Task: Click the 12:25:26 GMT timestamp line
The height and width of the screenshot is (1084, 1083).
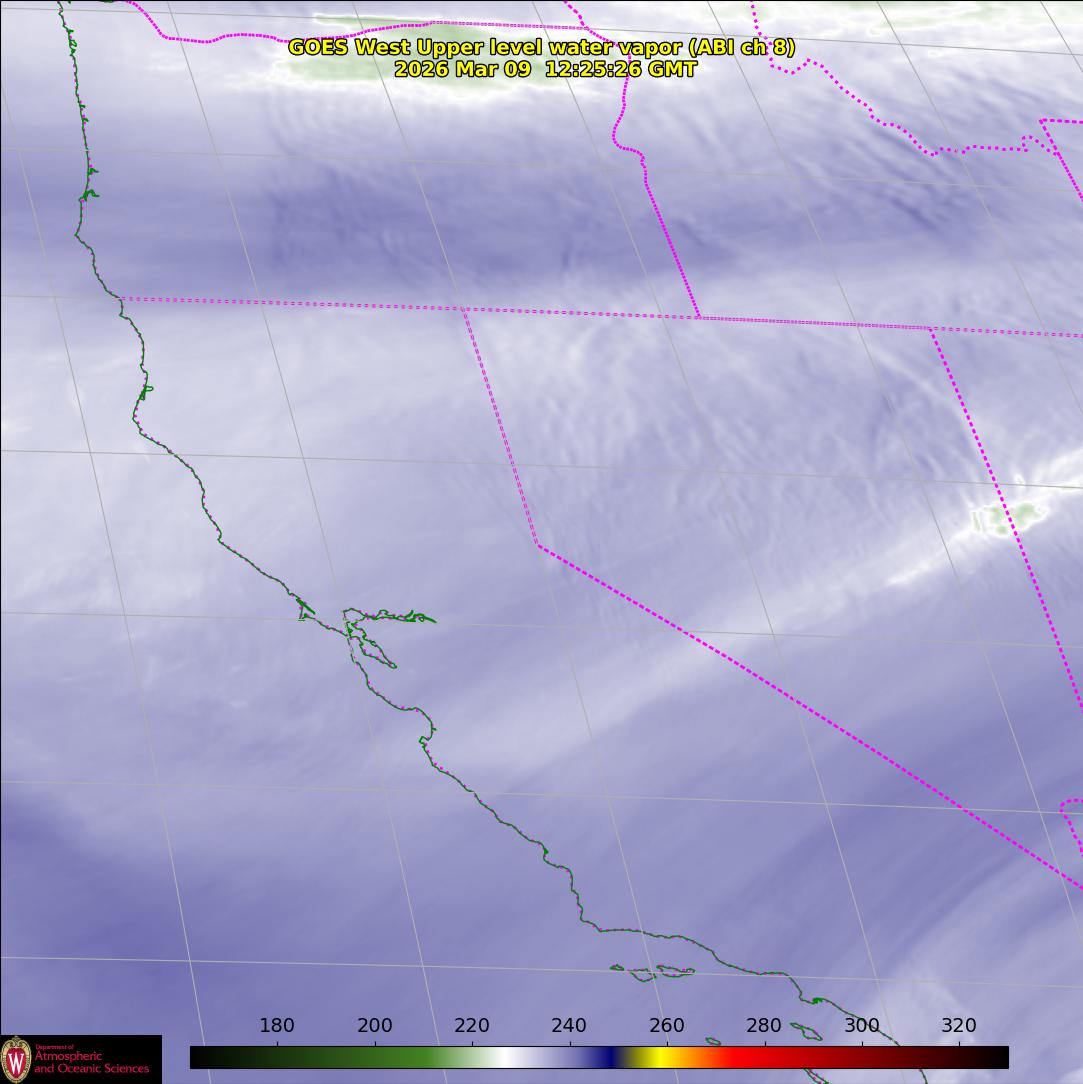Action: [545, 69]
